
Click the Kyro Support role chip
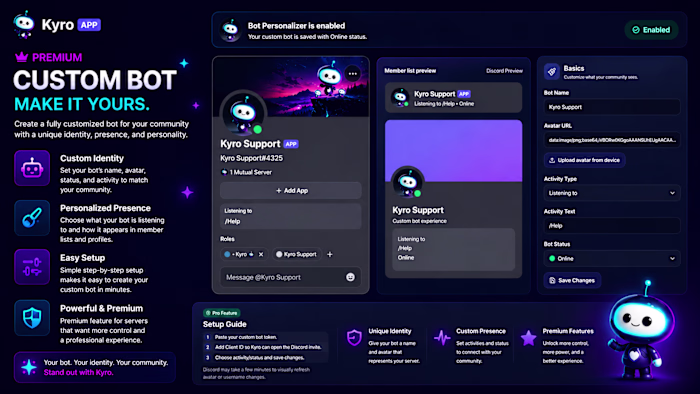pyautogui.click(x=296, y=254)
